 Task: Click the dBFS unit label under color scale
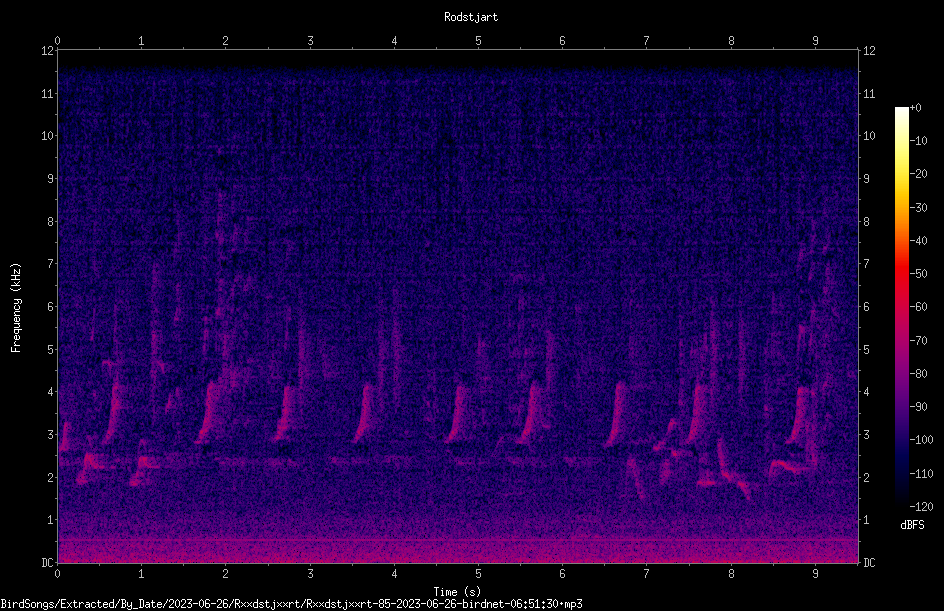click(912, 525)
